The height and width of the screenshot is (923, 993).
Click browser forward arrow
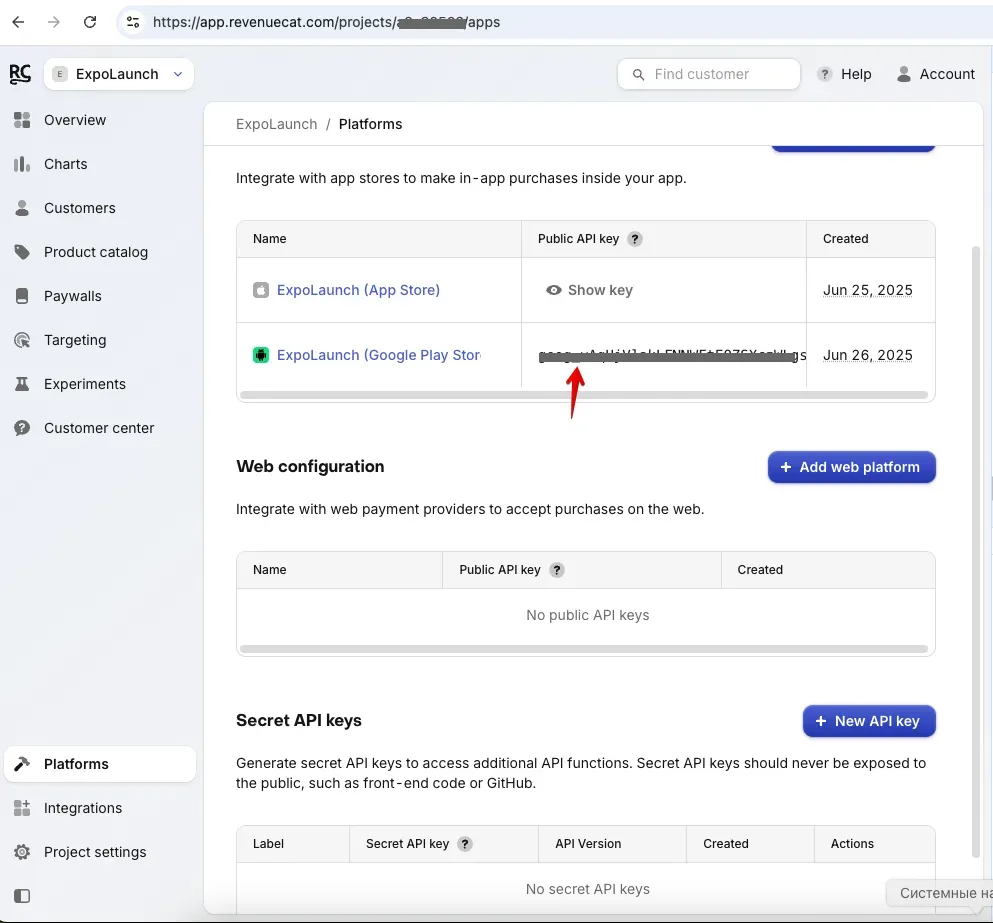(54, 22)
